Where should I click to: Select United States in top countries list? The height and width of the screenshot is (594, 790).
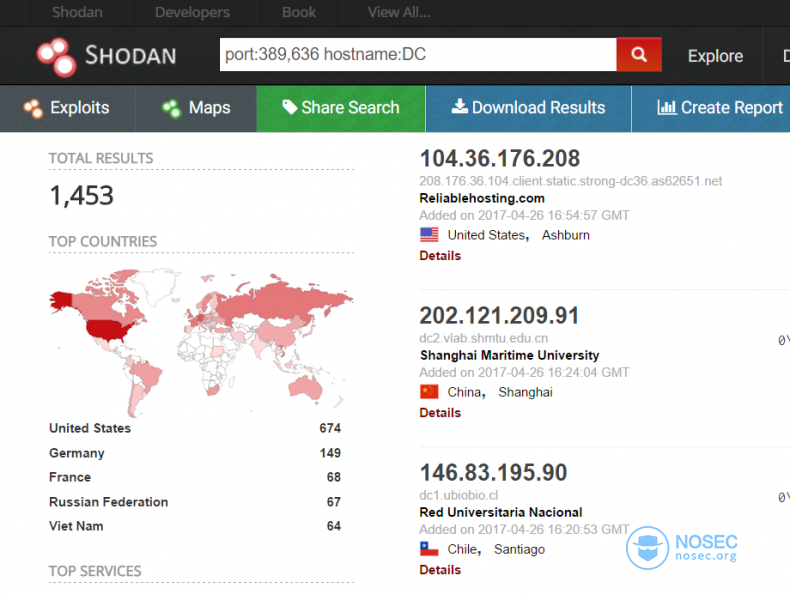click(90, 428)
